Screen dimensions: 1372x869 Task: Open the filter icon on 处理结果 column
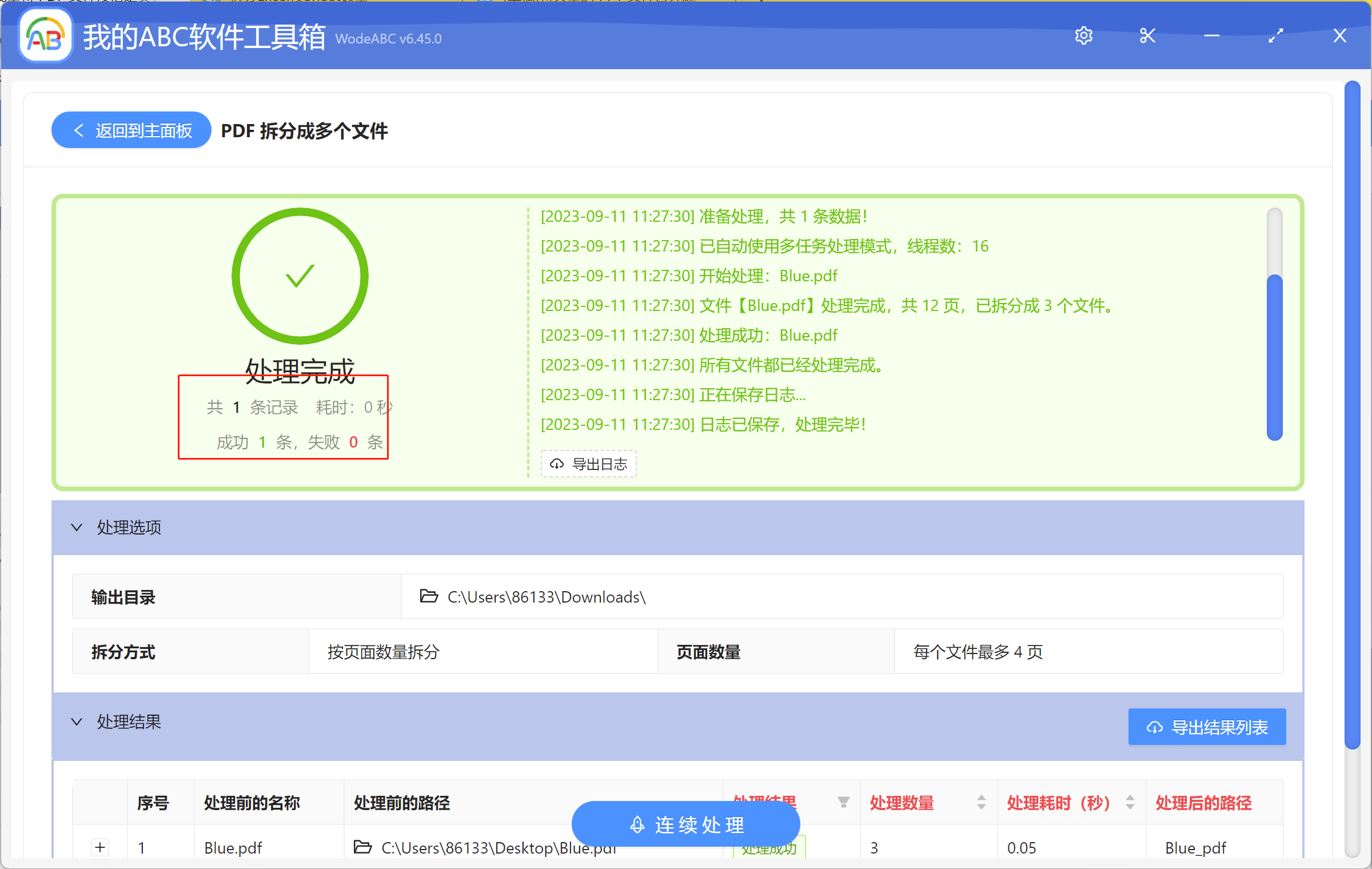click(x=844, y=802)
